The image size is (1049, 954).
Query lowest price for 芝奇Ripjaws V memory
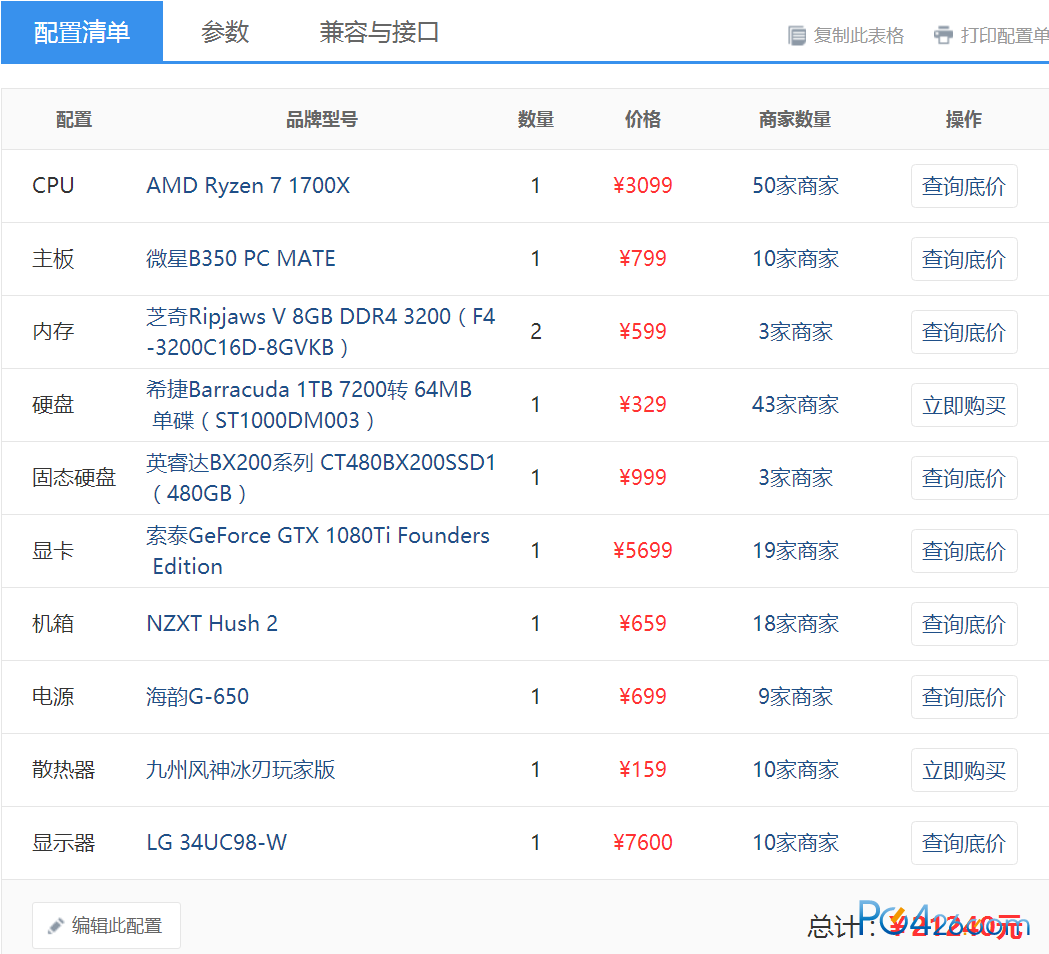[964, 332]
